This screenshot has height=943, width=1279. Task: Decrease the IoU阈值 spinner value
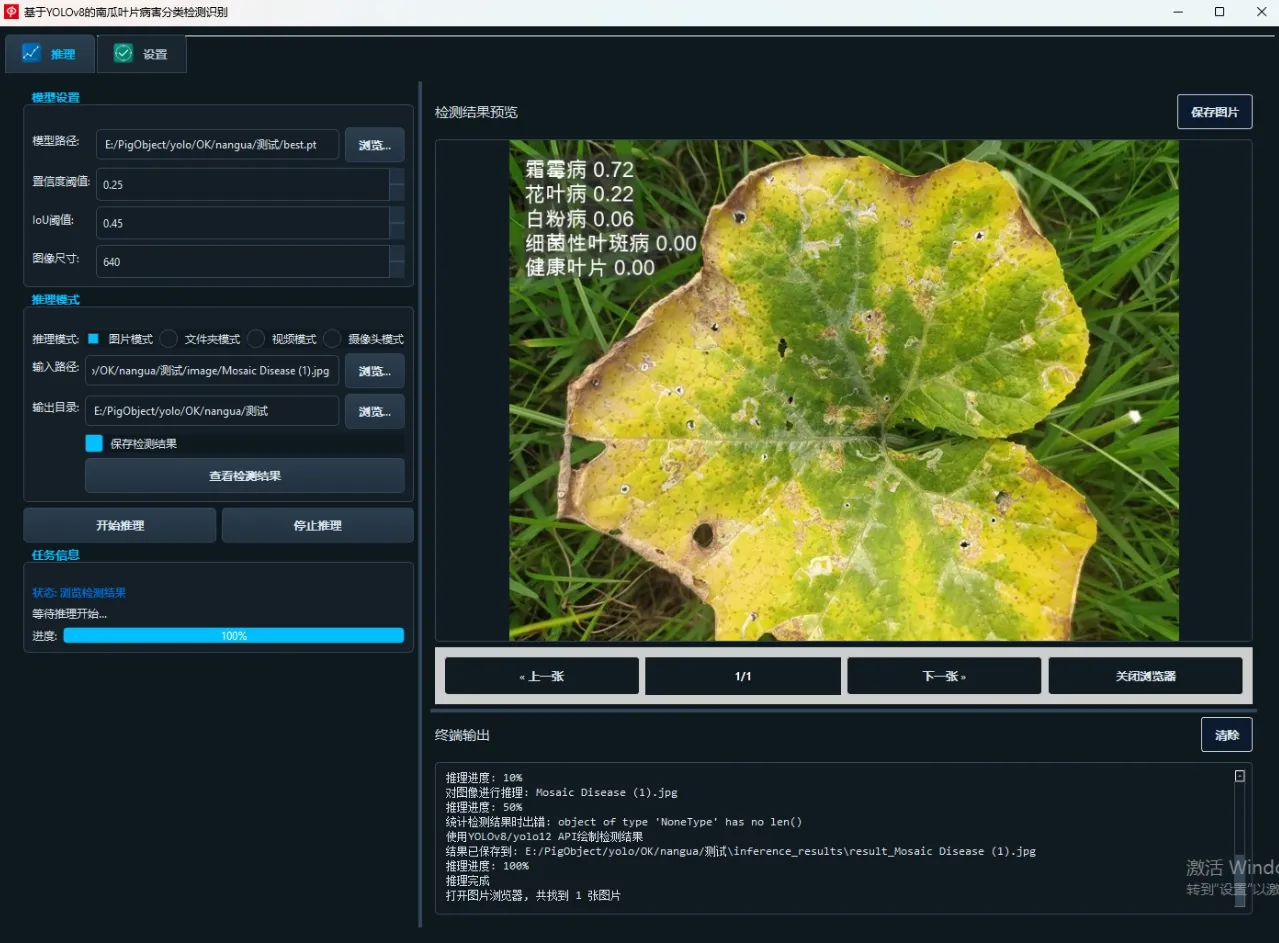(397, 231)
